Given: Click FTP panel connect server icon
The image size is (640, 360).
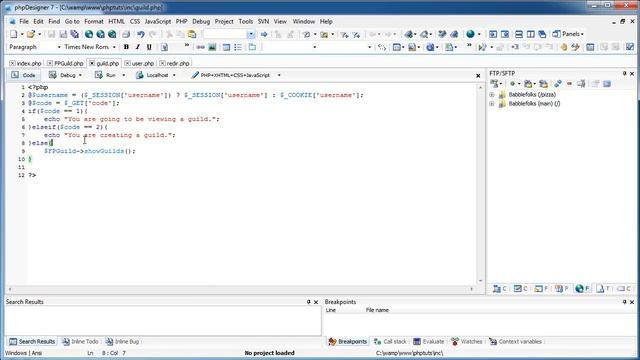Looking at the screenshot, I should tap(495, 84).
